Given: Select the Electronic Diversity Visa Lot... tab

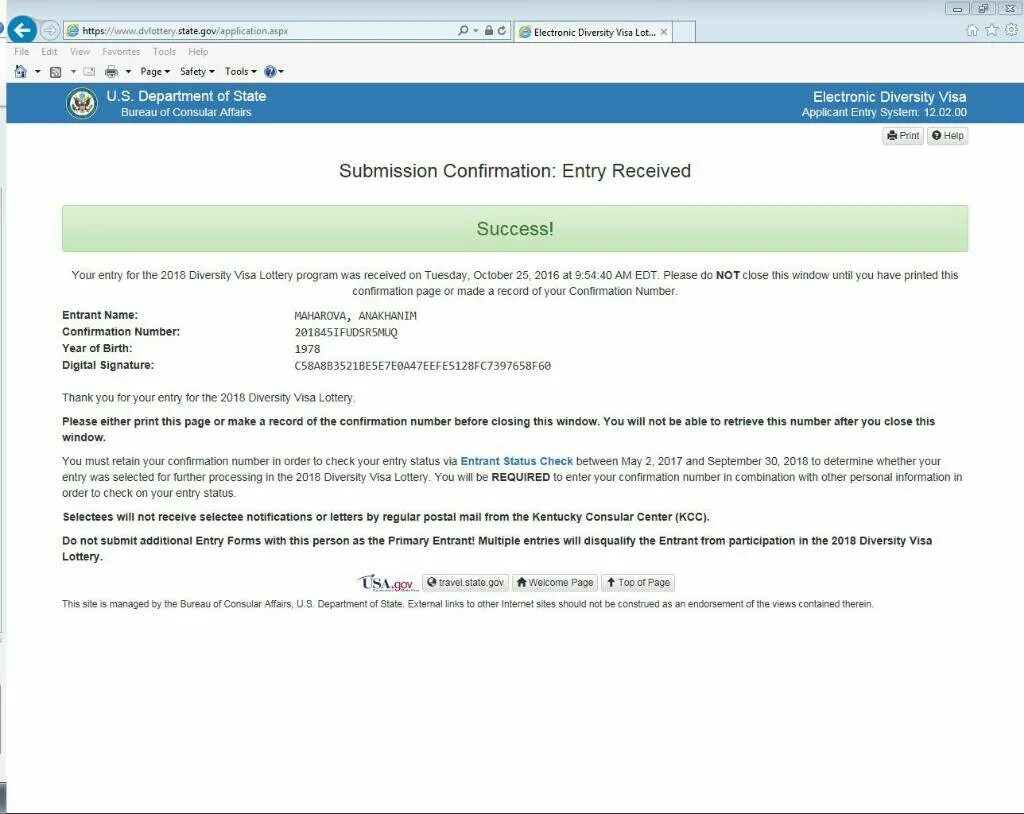Looking at the screenshot, I should click(593, 32).
